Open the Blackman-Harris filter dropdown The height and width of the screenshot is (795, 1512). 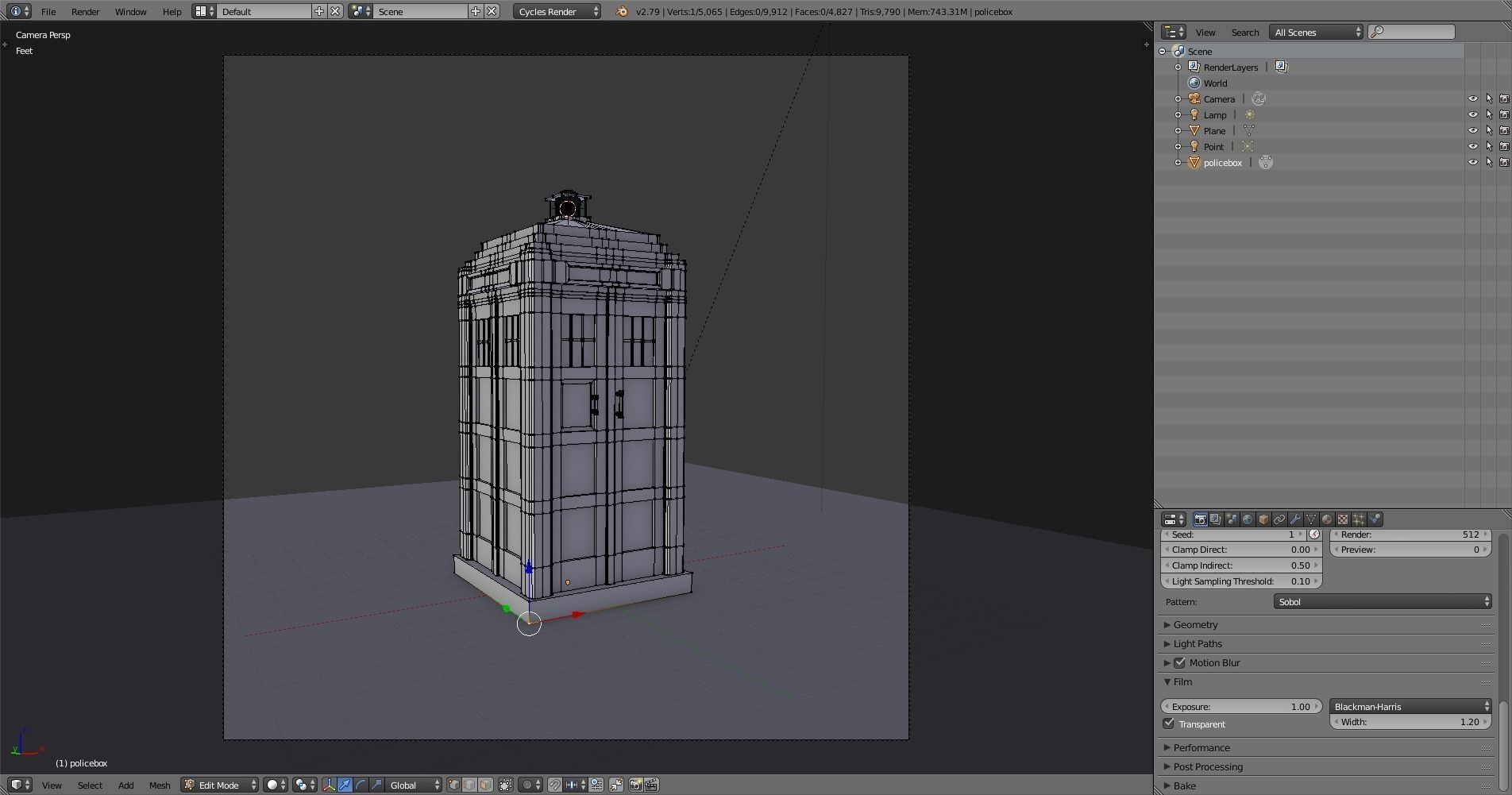[x=1410, y=706]
